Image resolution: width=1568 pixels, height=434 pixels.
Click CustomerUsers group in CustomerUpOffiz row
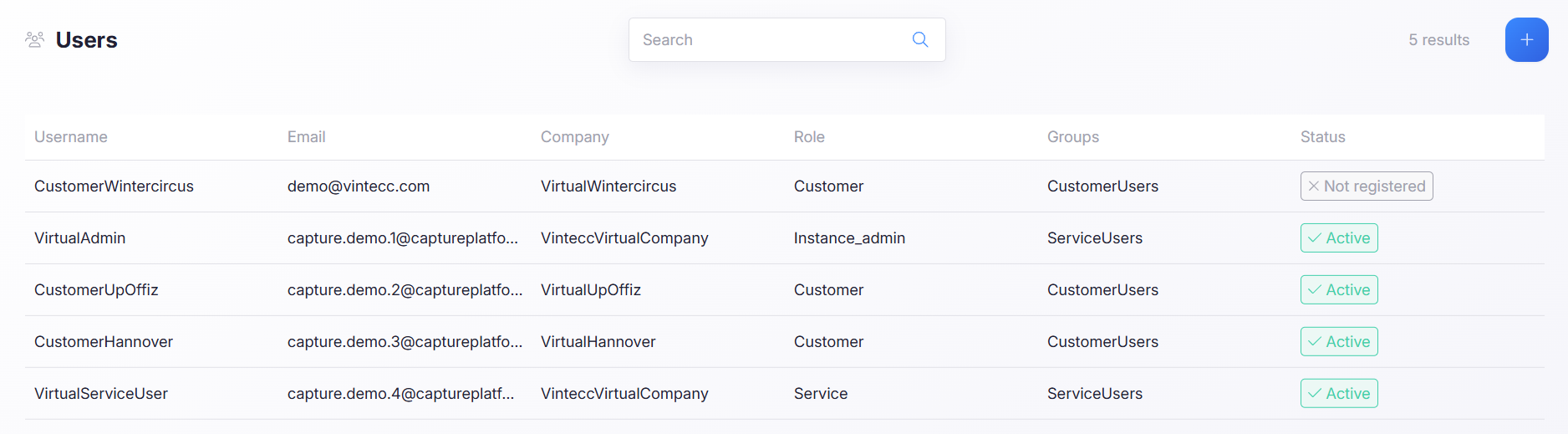[1102, 290]
